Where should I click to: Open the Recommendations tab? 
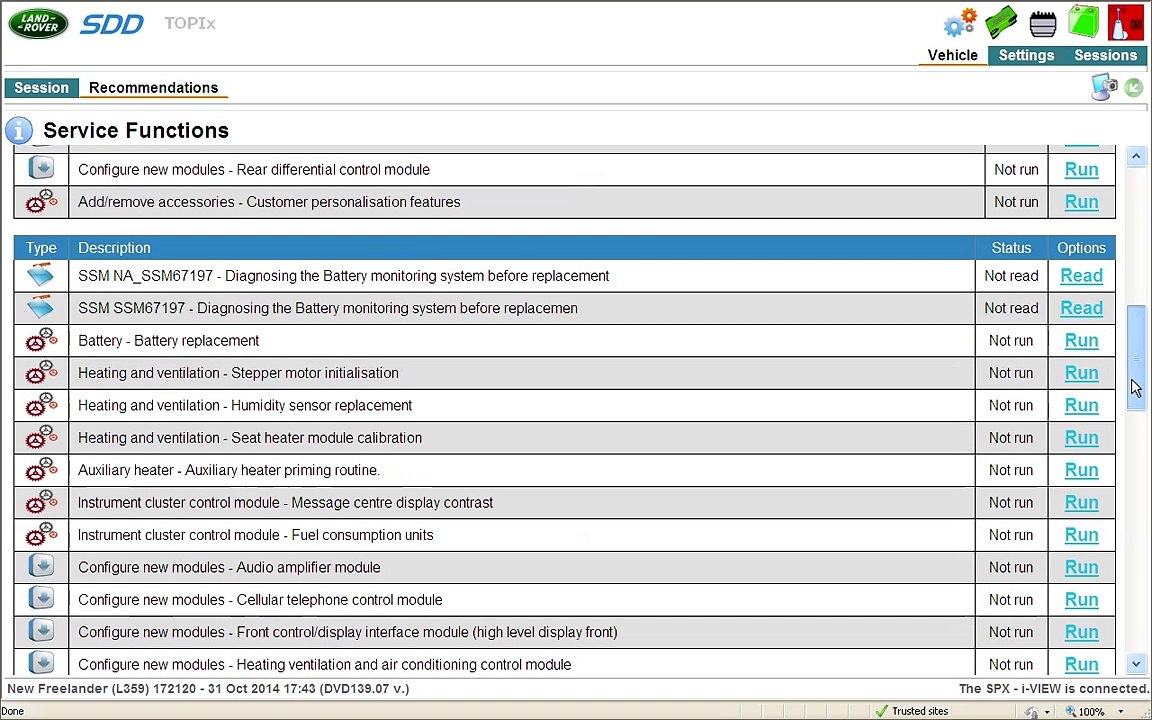(x=154, y=87)
